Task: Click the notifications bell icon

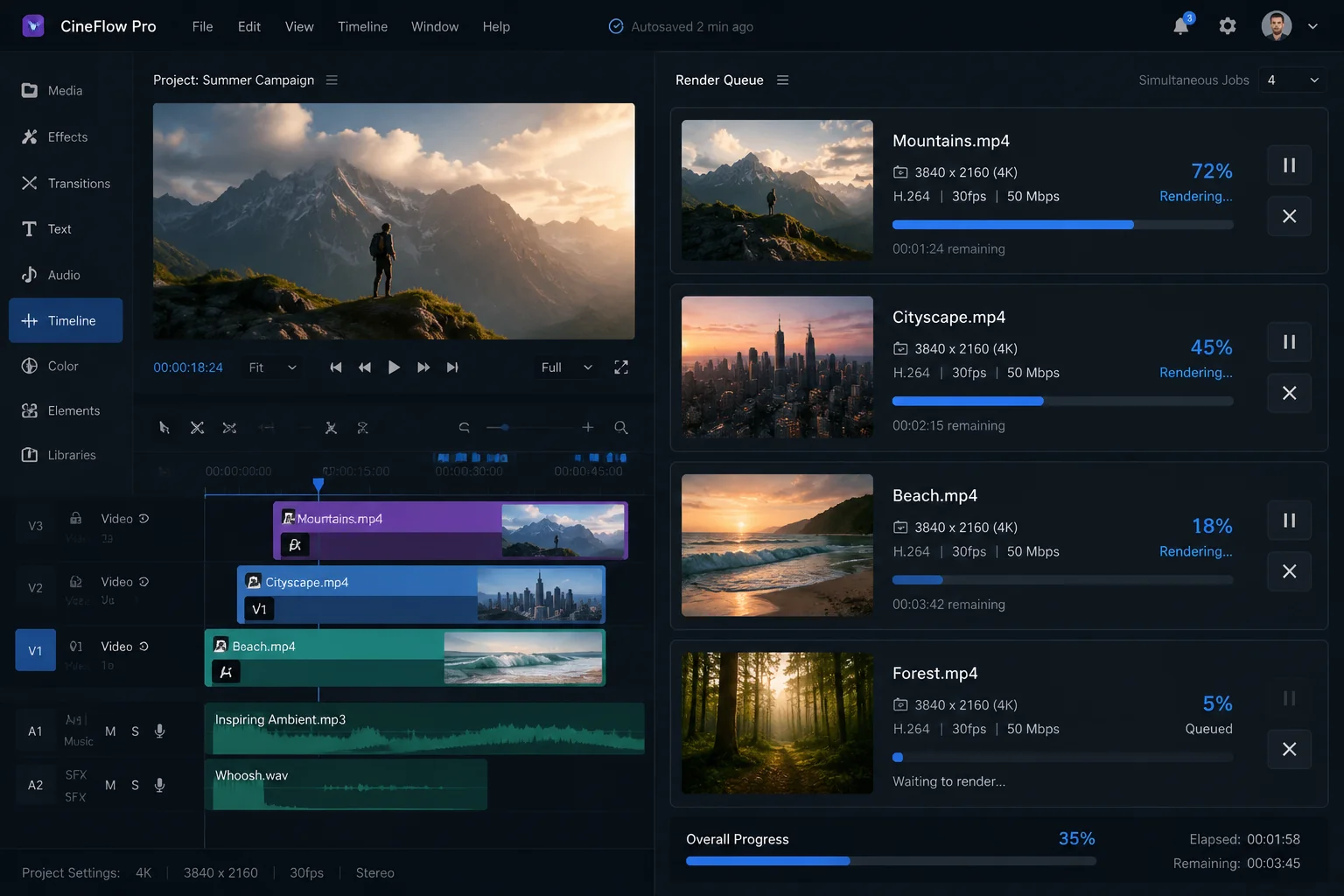Action: tap(1181, 25)
